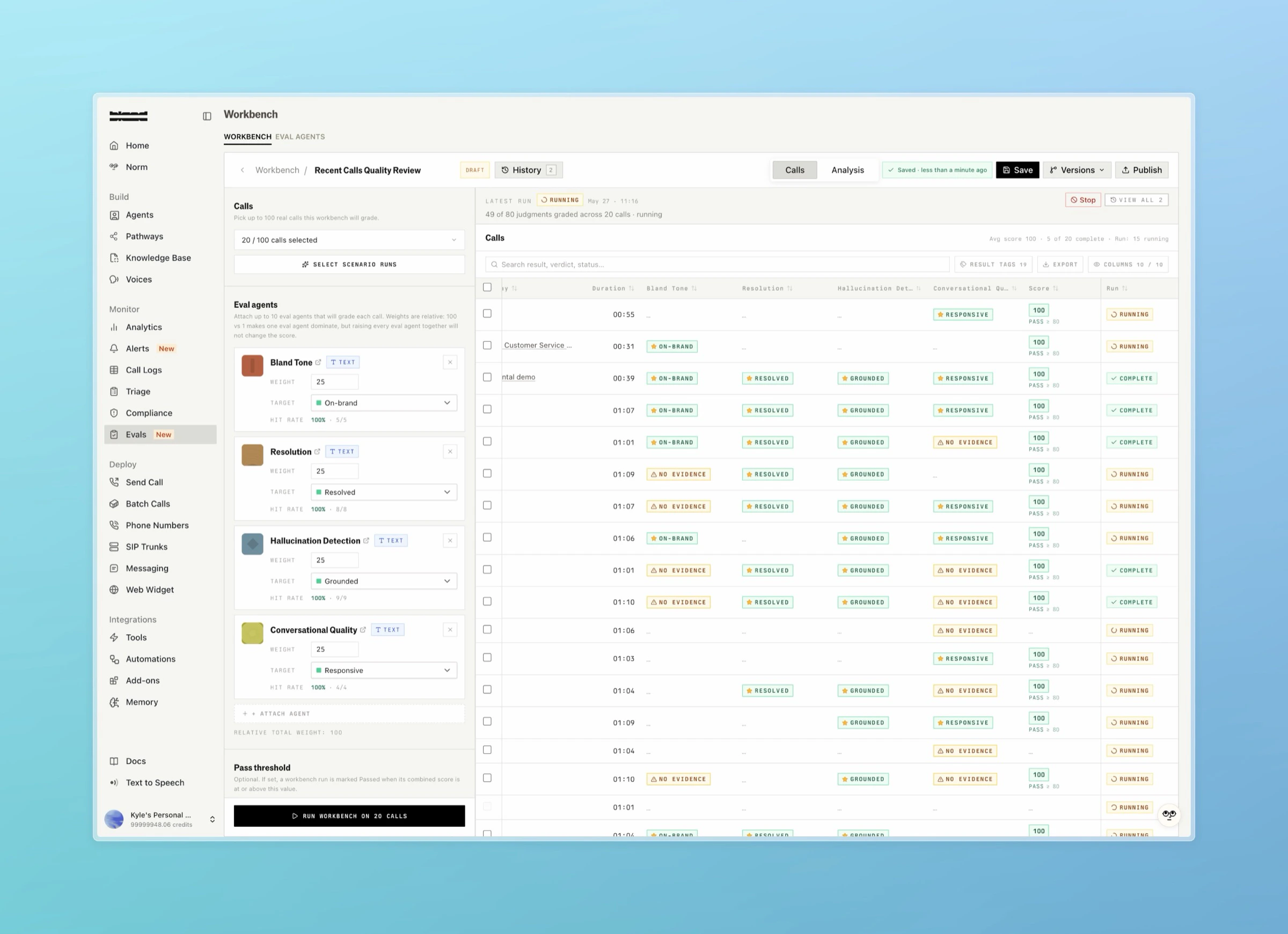
Task: Switch to the Calls view tab
Action: [794, 170]
